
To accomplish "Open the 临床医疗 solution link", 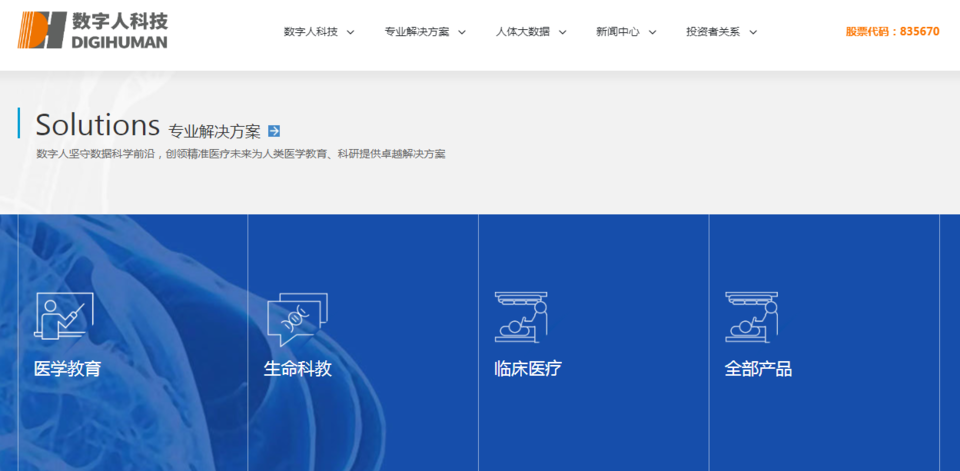I will (x=528, y=368).
